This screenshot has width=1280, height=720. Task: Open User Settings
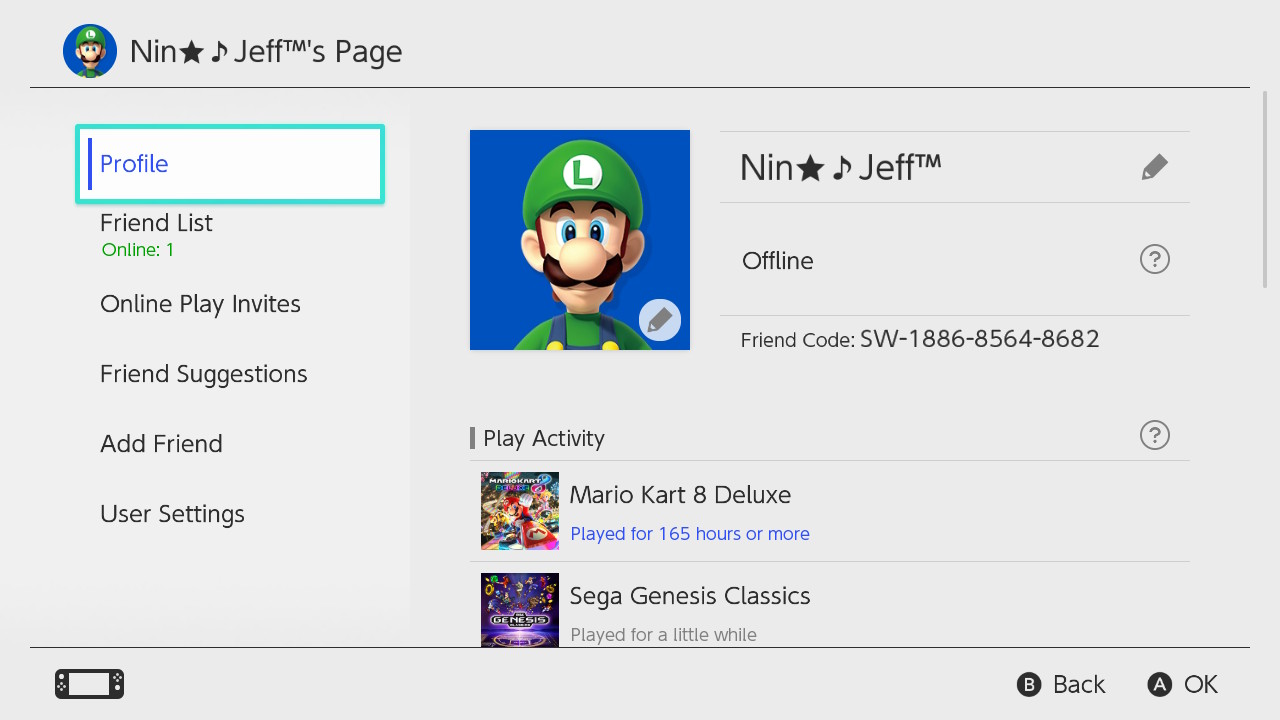point(172,514)
